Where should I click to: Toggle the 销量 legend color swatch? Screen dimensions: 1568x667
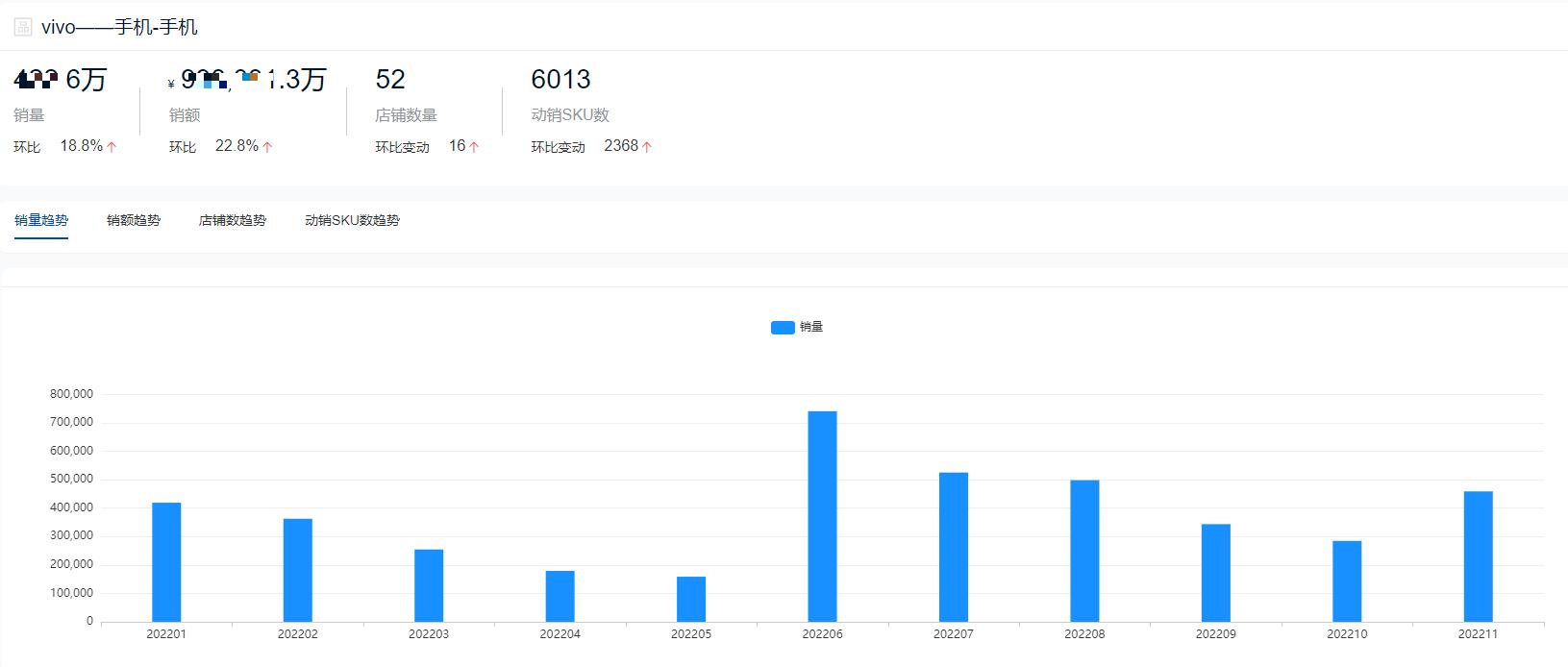point(783,328)
